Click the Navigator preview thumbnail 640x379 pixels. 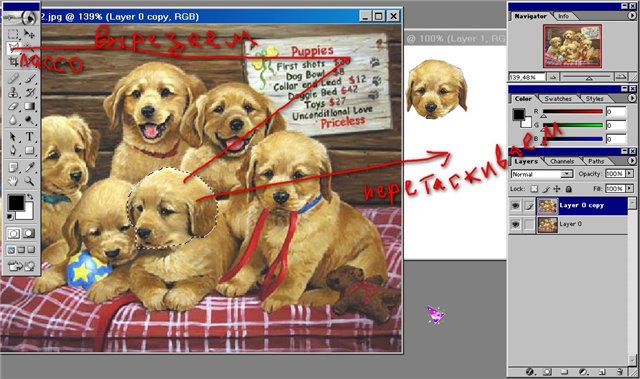pos(572,46)
